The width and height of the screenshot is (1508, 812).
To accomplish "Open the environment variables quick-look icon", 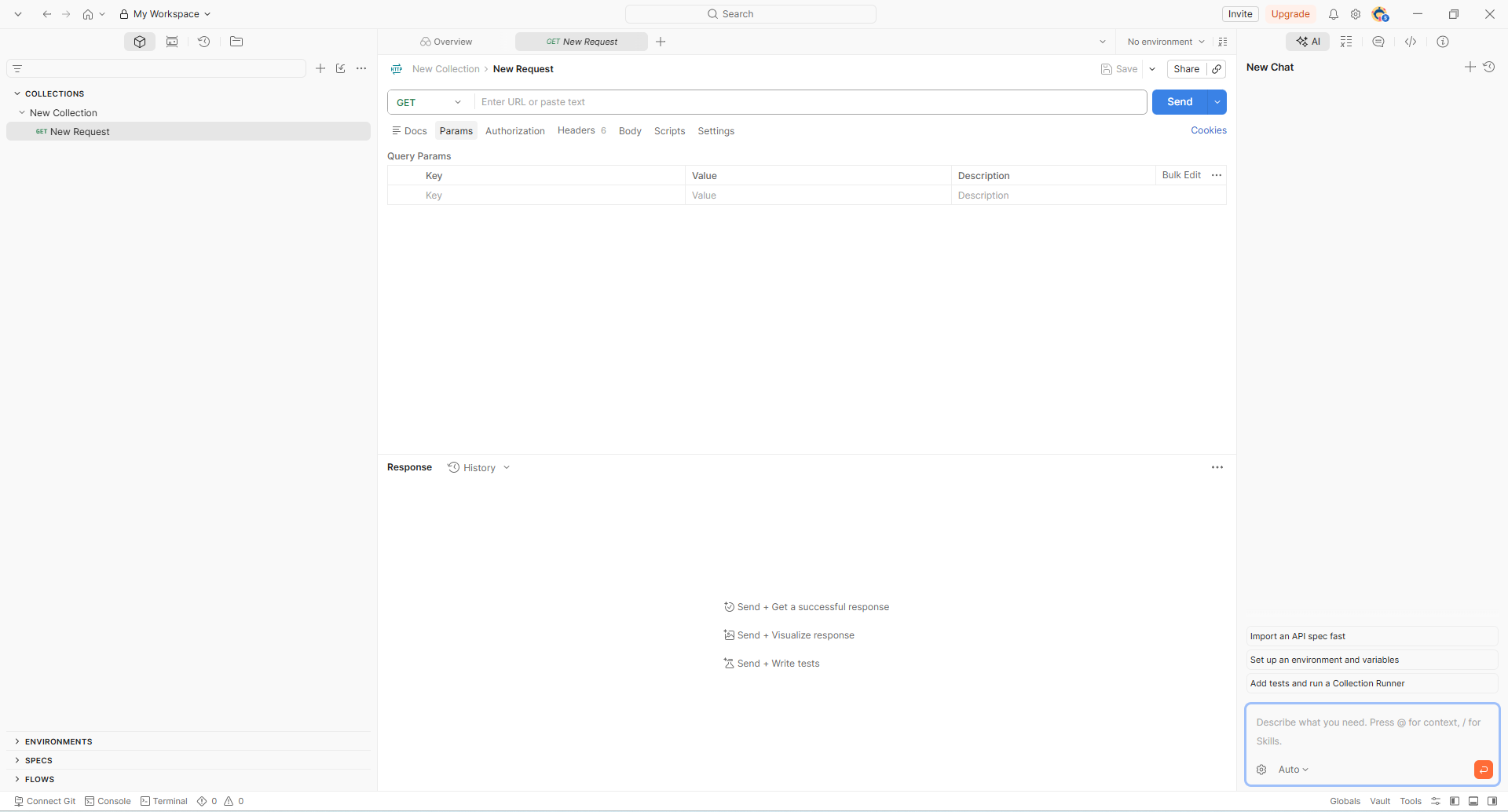I will tap(1223, 42).
